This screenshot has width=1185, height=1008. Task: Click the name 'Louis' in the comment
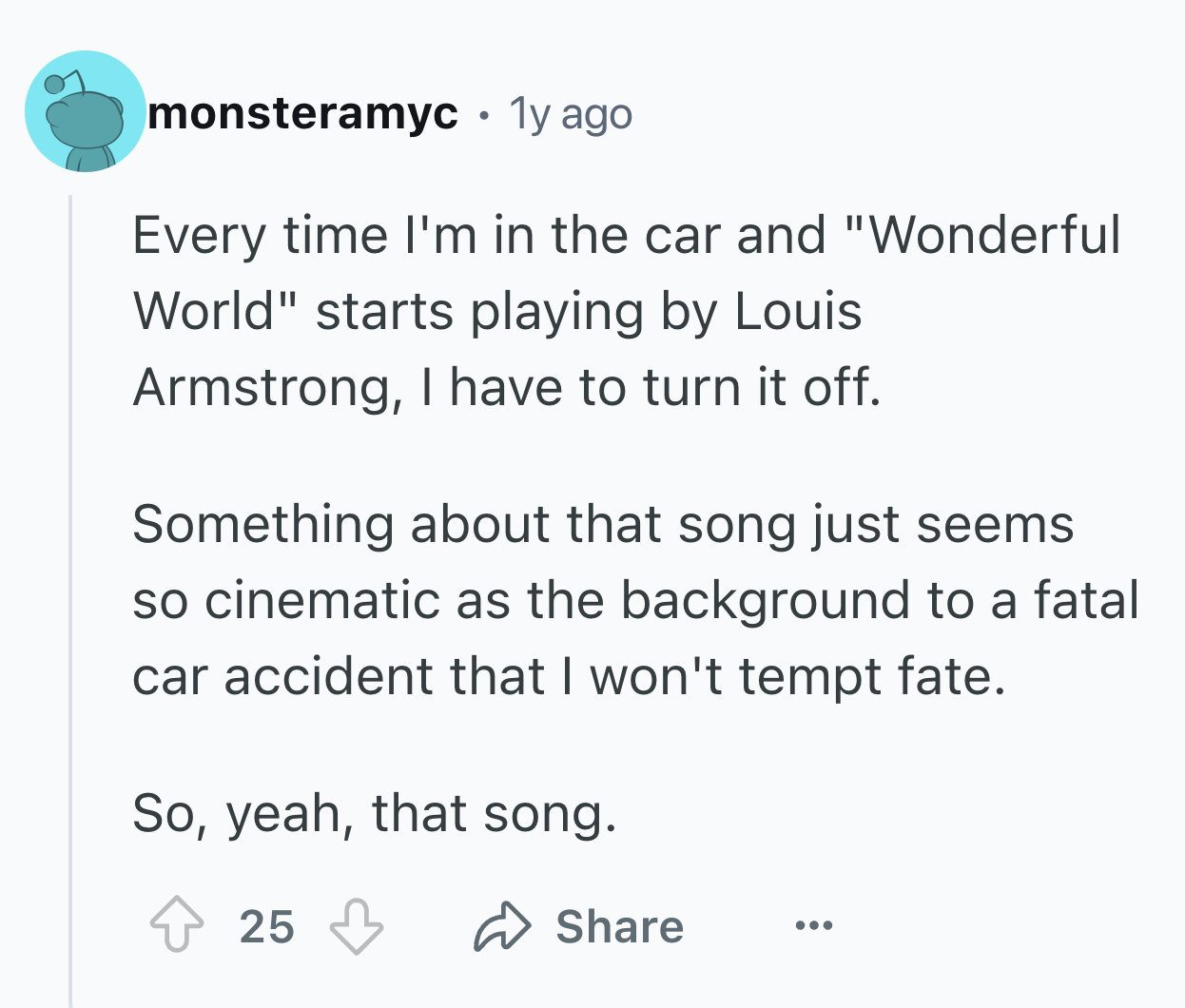point(799,311)
